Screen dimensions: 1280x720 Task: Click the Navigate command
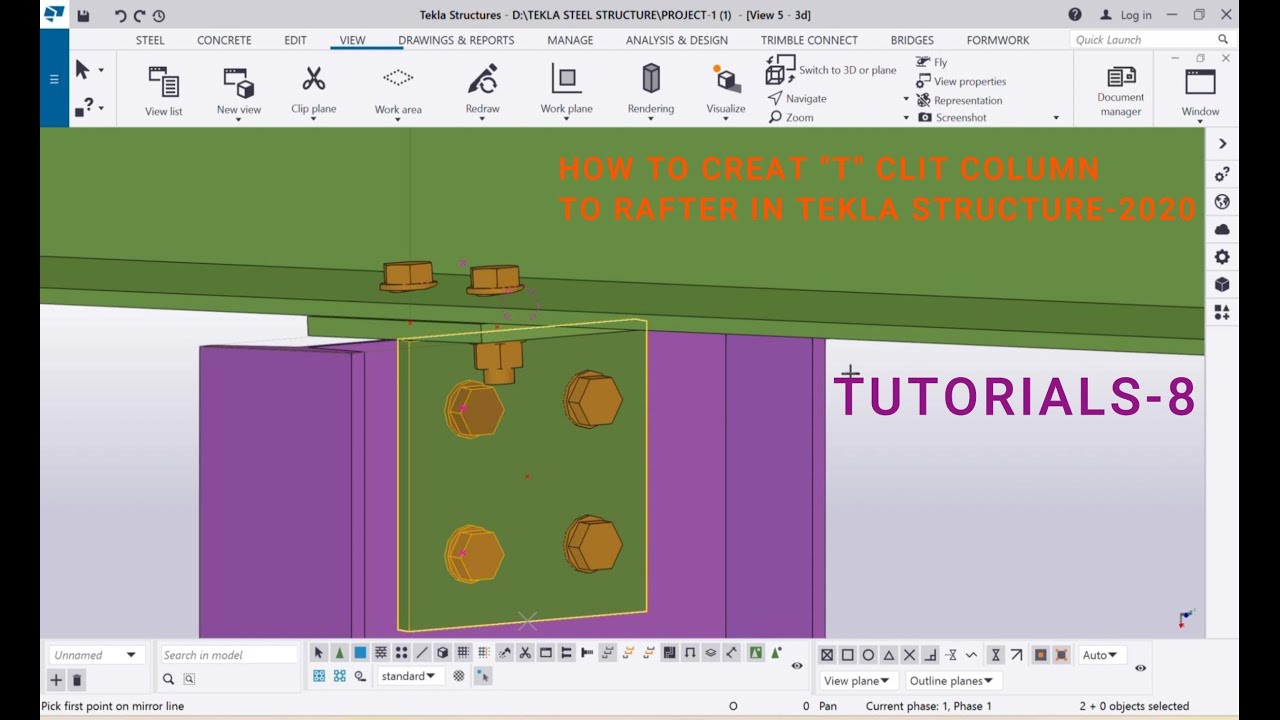[x=797, y=98]
